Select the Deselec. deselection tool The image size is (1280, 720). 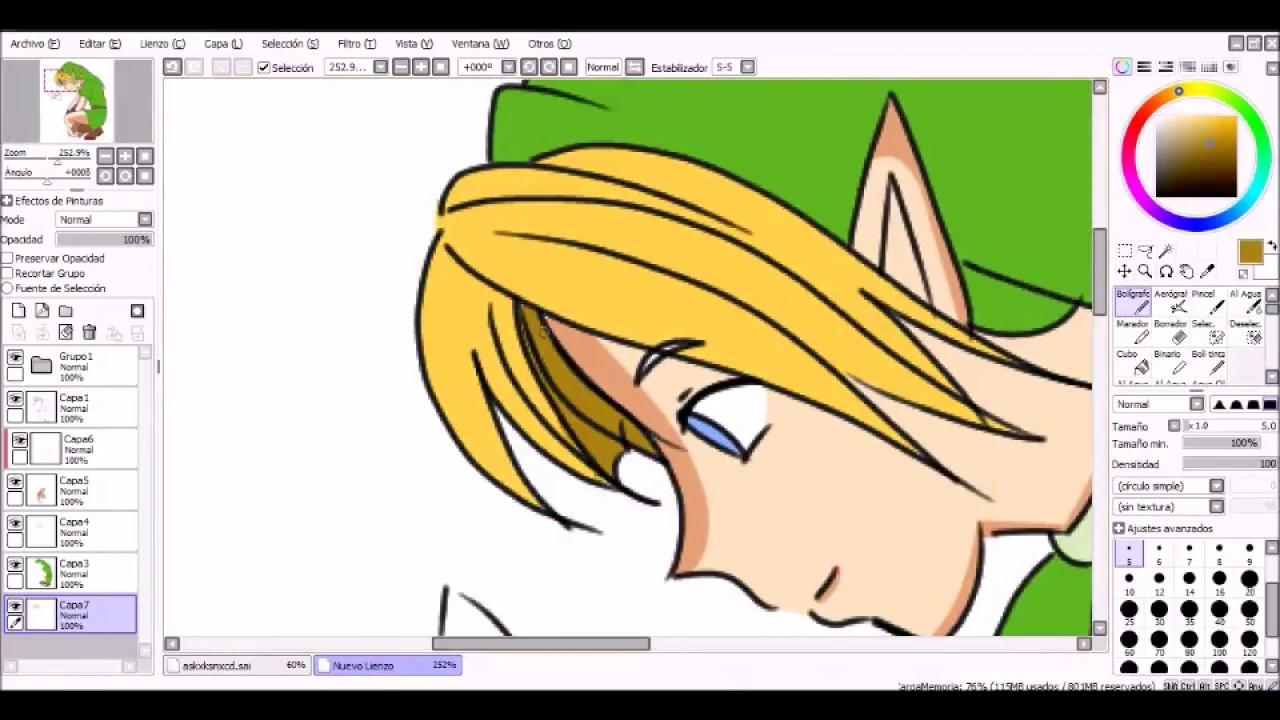pyautogui.click(x=1245, y=332)
